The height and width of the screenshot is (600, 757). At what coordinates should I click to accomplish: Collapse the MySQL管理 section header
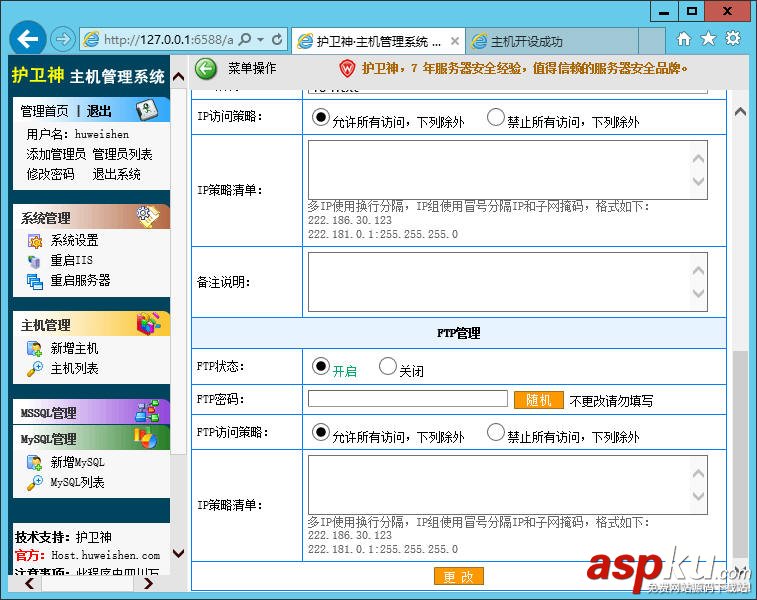[92, 438]
